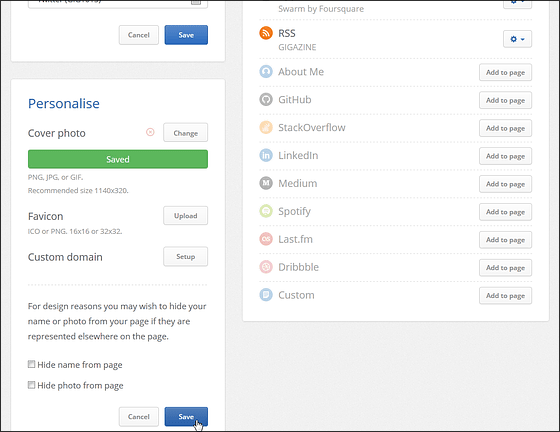This screenshot has height=432, width=560.
Task: Click the Spotify label text
Action: point(294,211)
